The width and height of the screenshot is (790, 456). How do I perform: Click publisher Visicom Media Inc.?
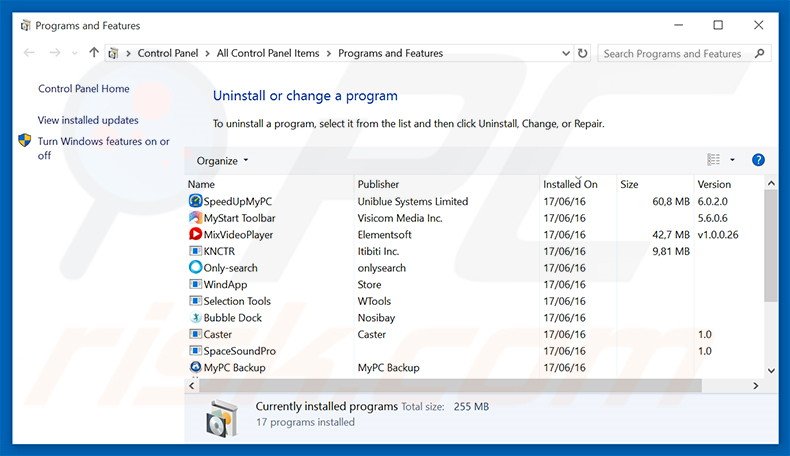[x=400, y=218]
